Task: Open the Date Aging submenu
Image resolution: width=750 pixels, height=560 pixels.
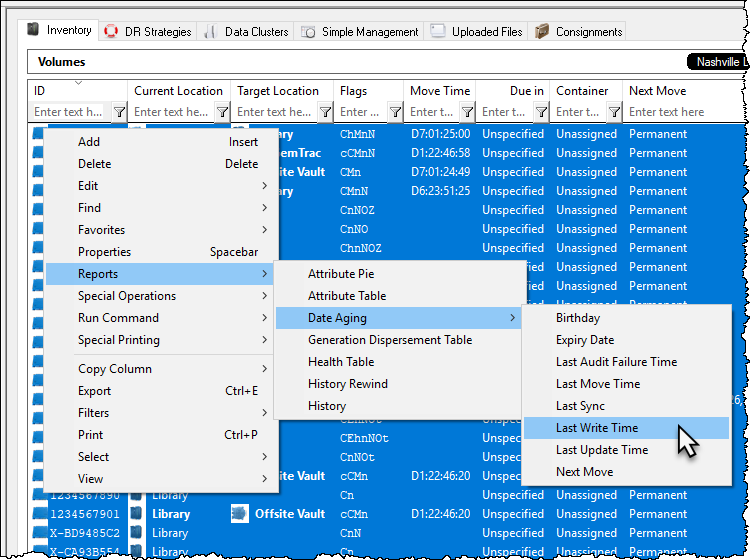Action: 398,318
